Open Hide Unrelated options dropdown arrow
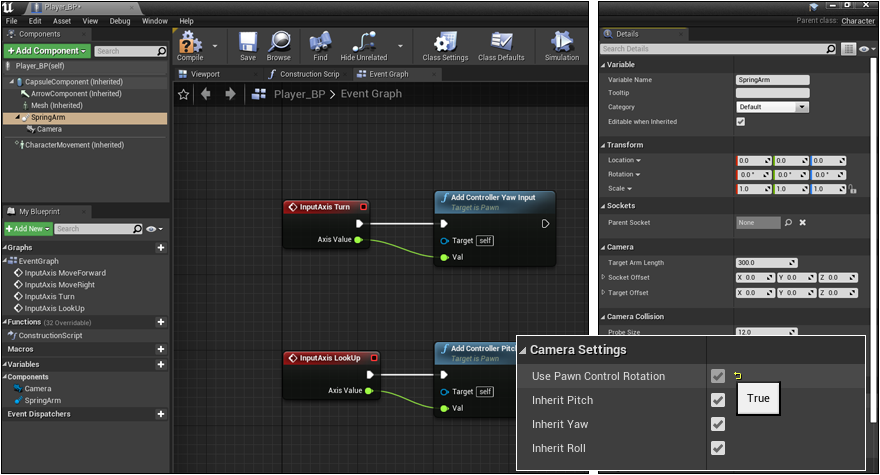Screen dimensions: 880x475 [400, 45]
